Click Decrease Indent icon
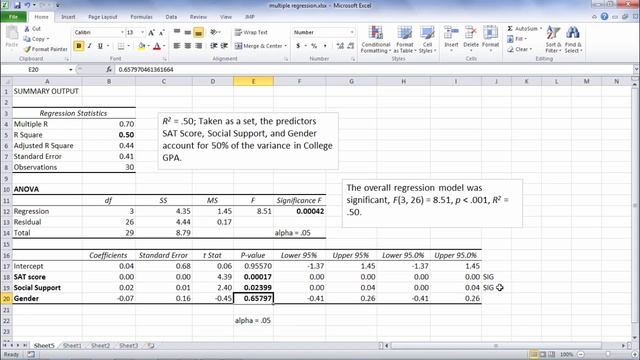640x360 pixels. tap(213, 46)
